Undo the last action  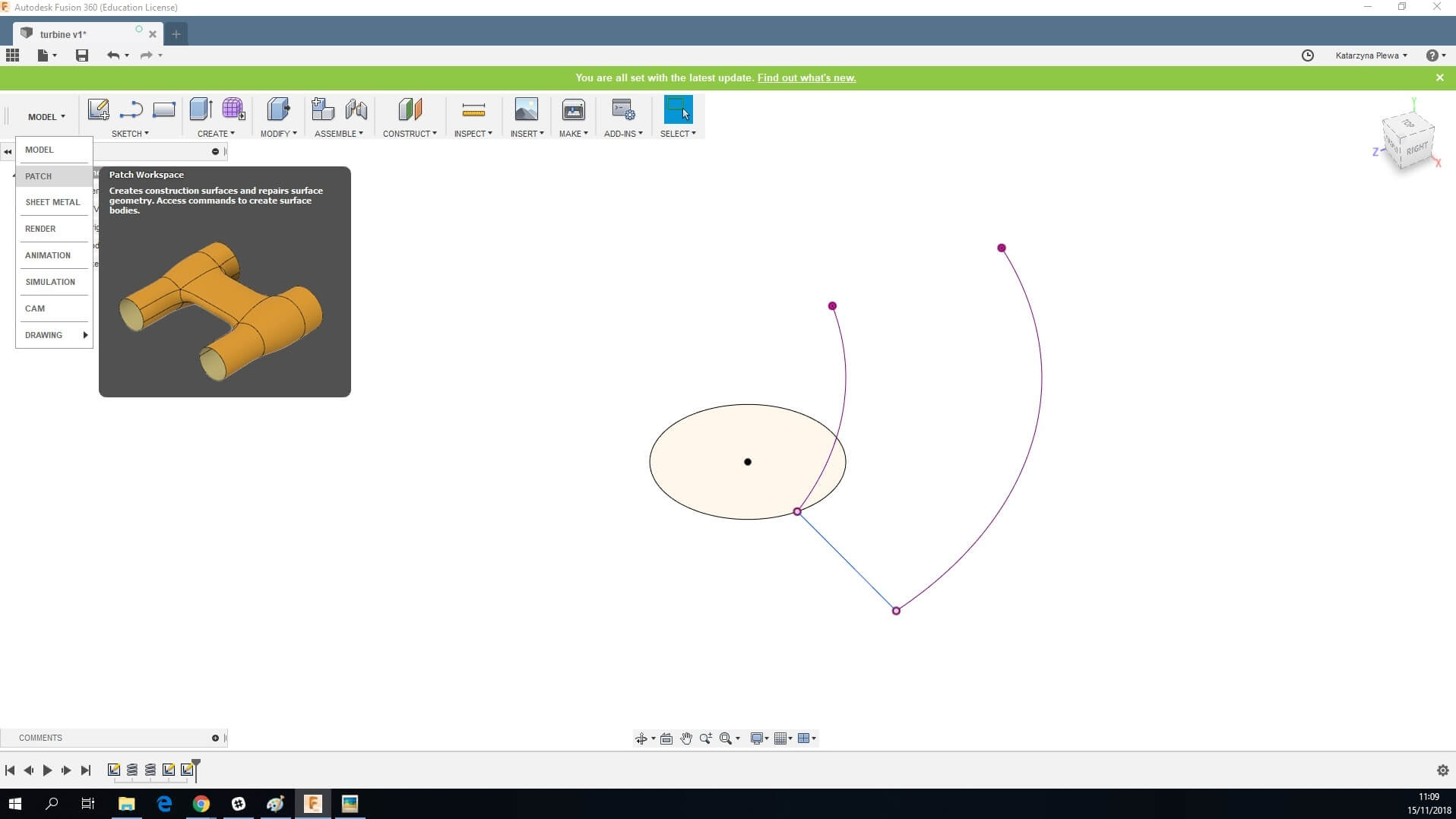point(113,55)
